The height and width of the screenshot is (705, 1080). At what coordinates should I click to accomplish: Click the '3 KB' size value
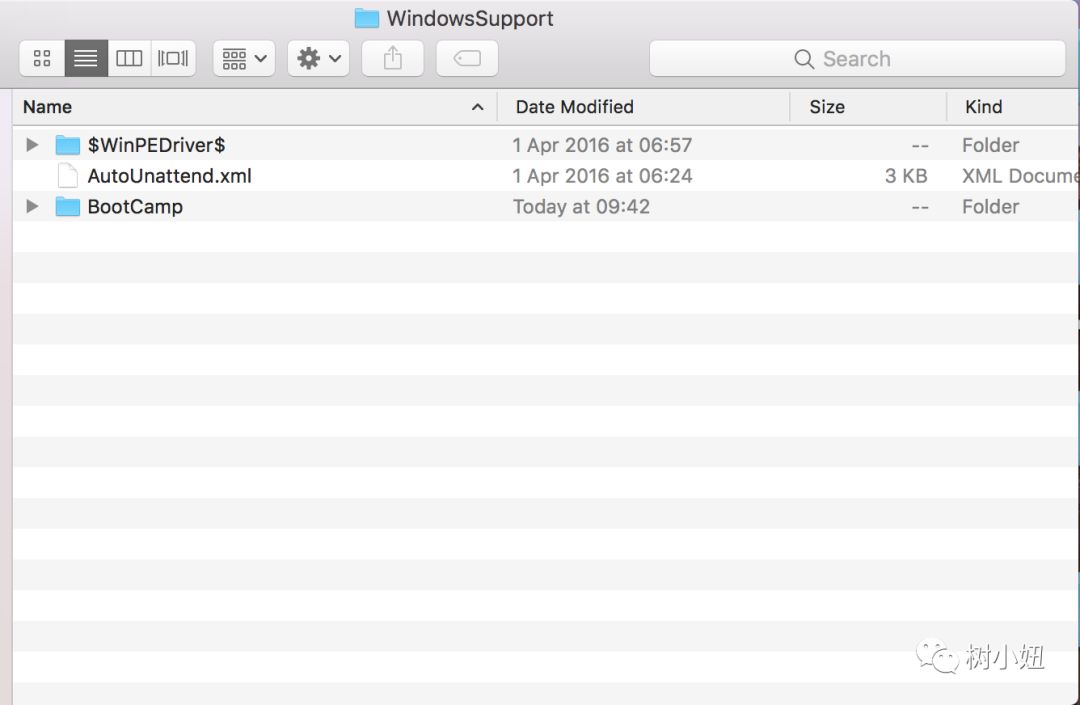click(906, 176)
